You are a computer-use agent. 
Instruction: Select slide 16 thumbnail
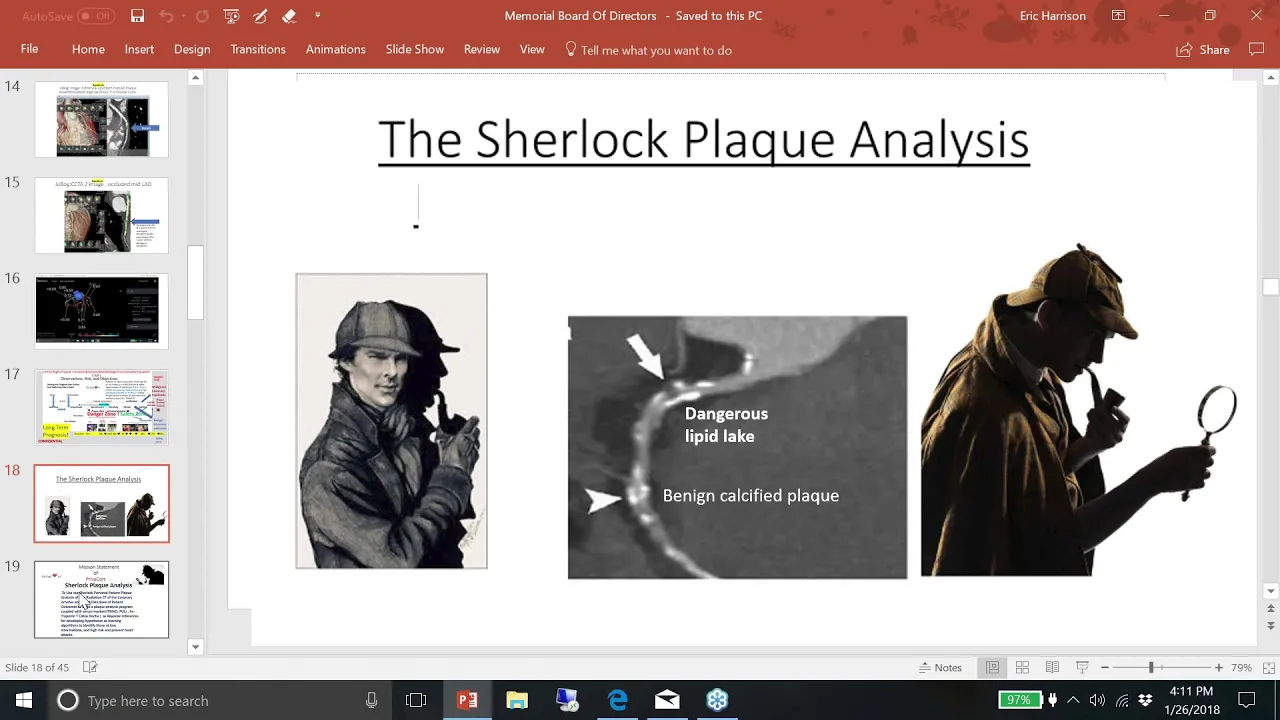(x=102, y=311)
